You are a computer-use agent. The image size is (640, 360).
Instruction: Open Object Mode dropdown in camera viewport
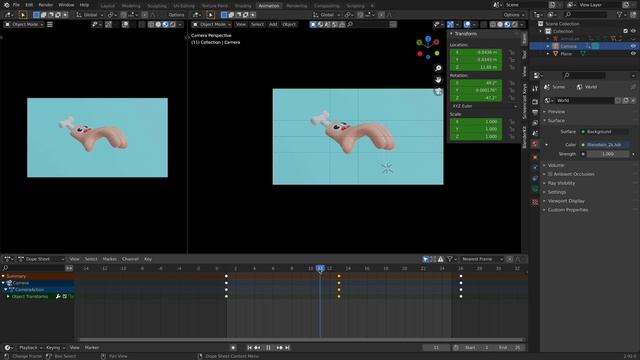212,24
